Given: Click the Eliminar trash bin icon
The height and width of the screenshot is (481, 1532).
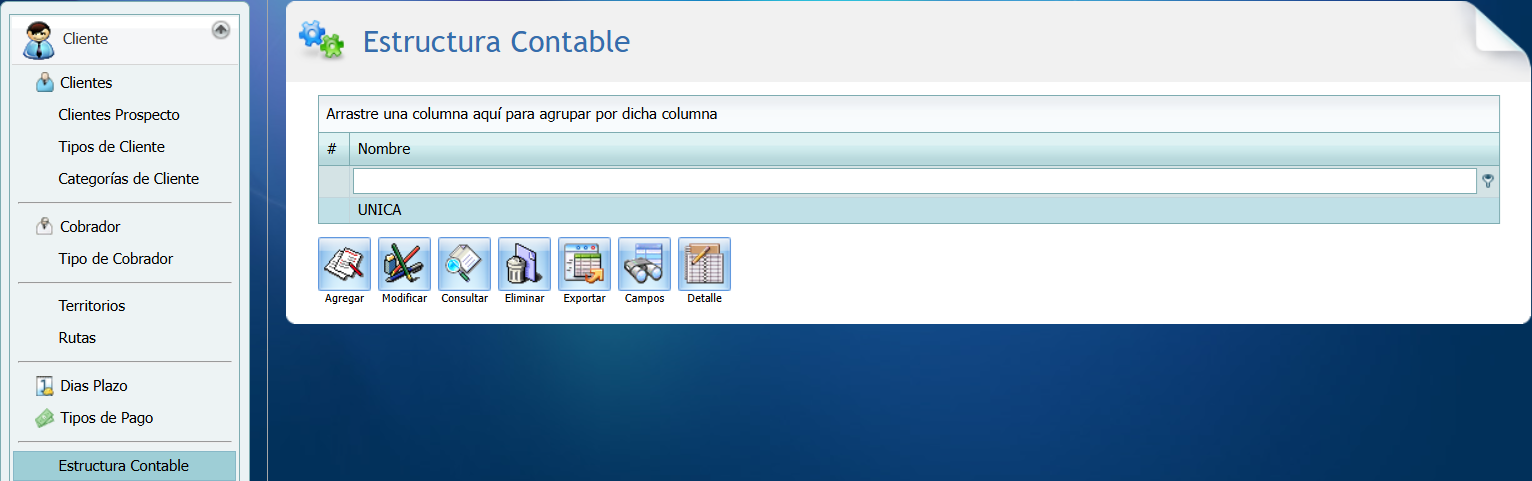Looking at the screenshot, I should 524,264.
